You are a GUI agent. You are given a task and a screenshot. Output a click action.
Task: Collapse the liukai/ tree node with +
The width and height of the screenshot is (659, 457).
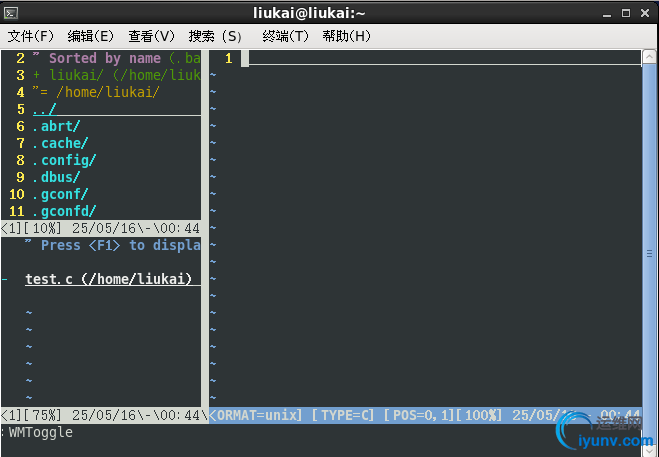pyautogui.click(x=37, y=75)
